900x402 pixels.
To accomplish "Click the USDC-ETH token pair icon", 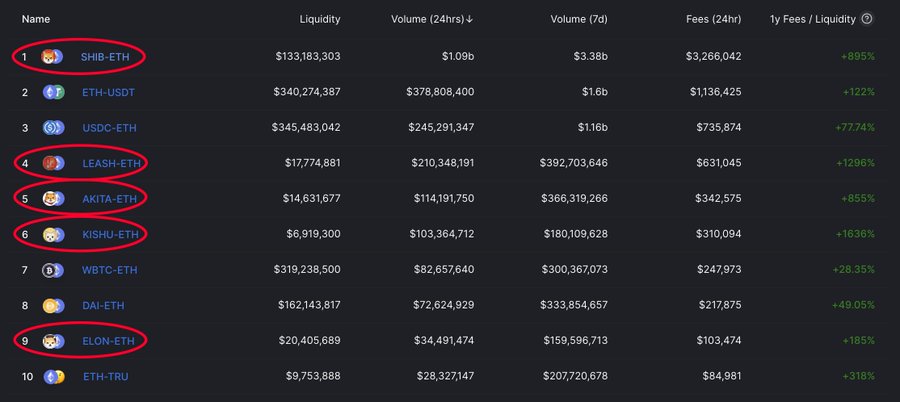I will click(53, 127).
